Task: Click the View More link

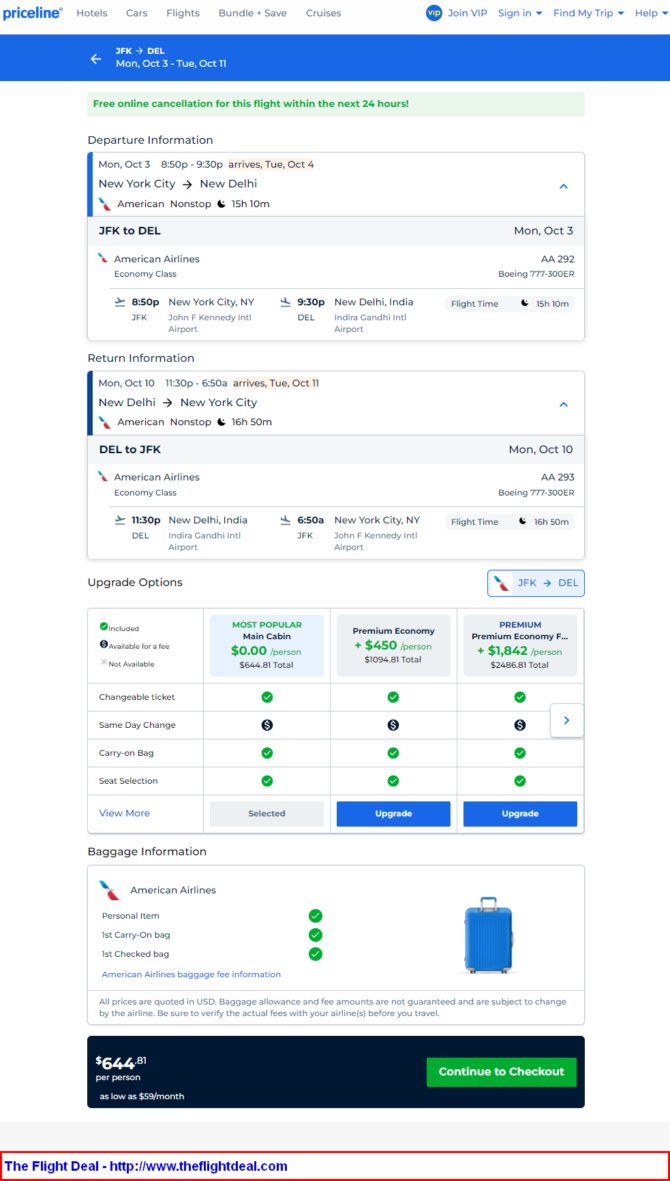Action: pyautogui.click(x=124, y=813)
